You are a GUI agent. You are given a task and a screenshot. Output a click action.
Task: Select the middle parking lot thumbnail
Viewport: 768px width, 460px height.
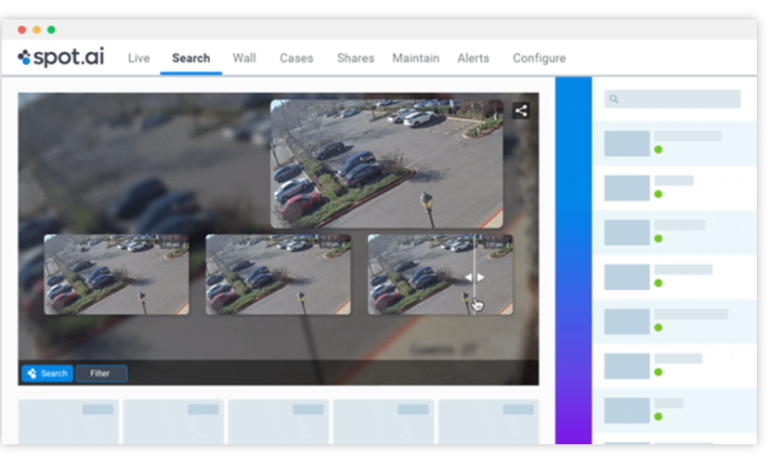[x=278, y=275]
